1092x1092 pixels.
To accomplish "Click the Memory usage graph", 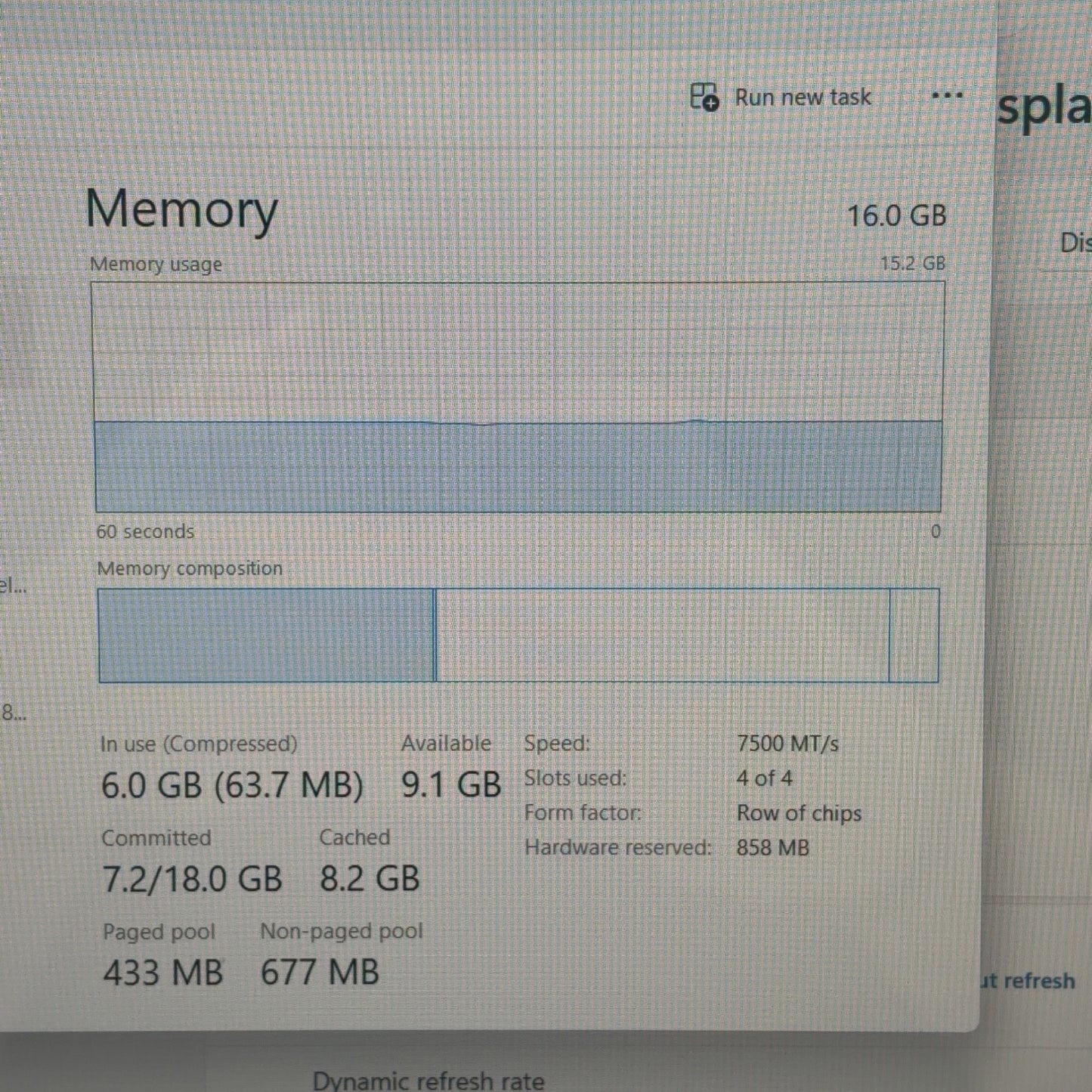I will [518, 397].
